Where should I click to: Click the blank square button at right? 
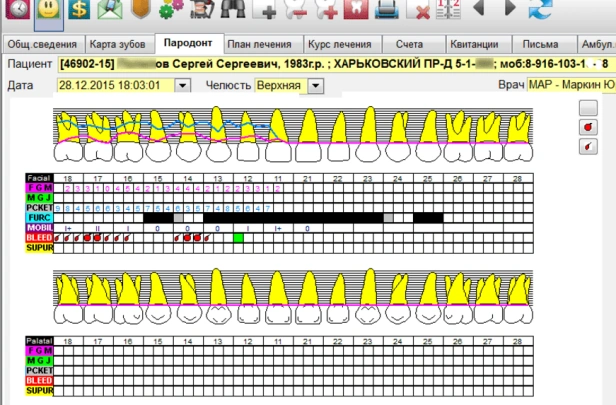coord(588,108)
